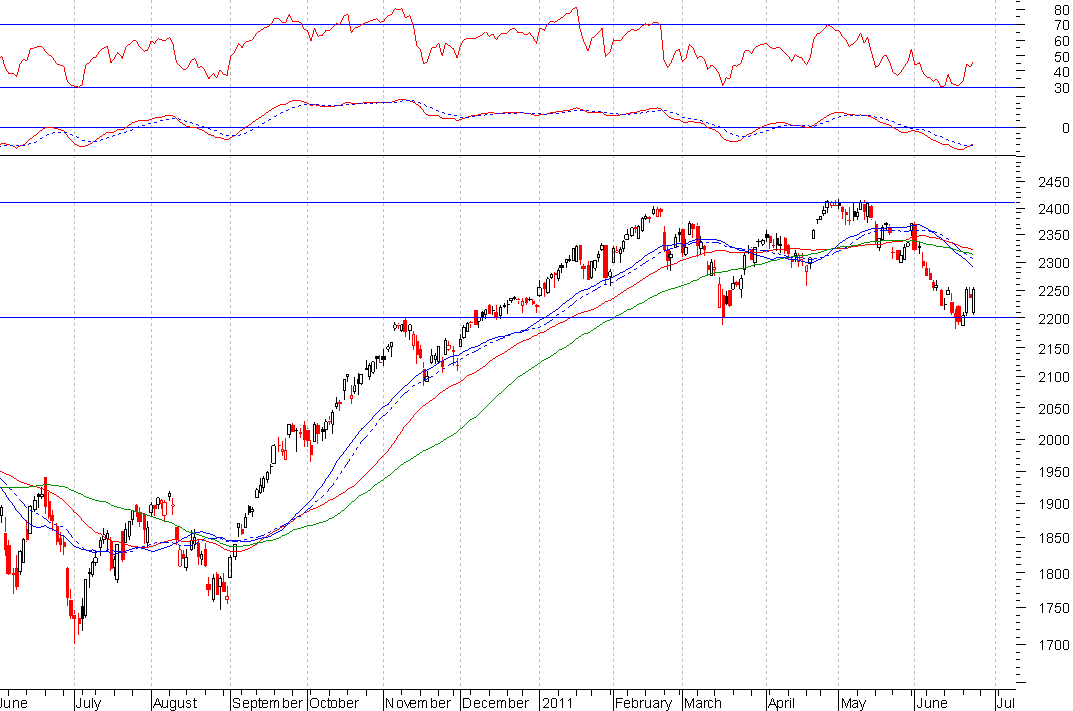Click the 2011 year label

(x=556, y=703)
